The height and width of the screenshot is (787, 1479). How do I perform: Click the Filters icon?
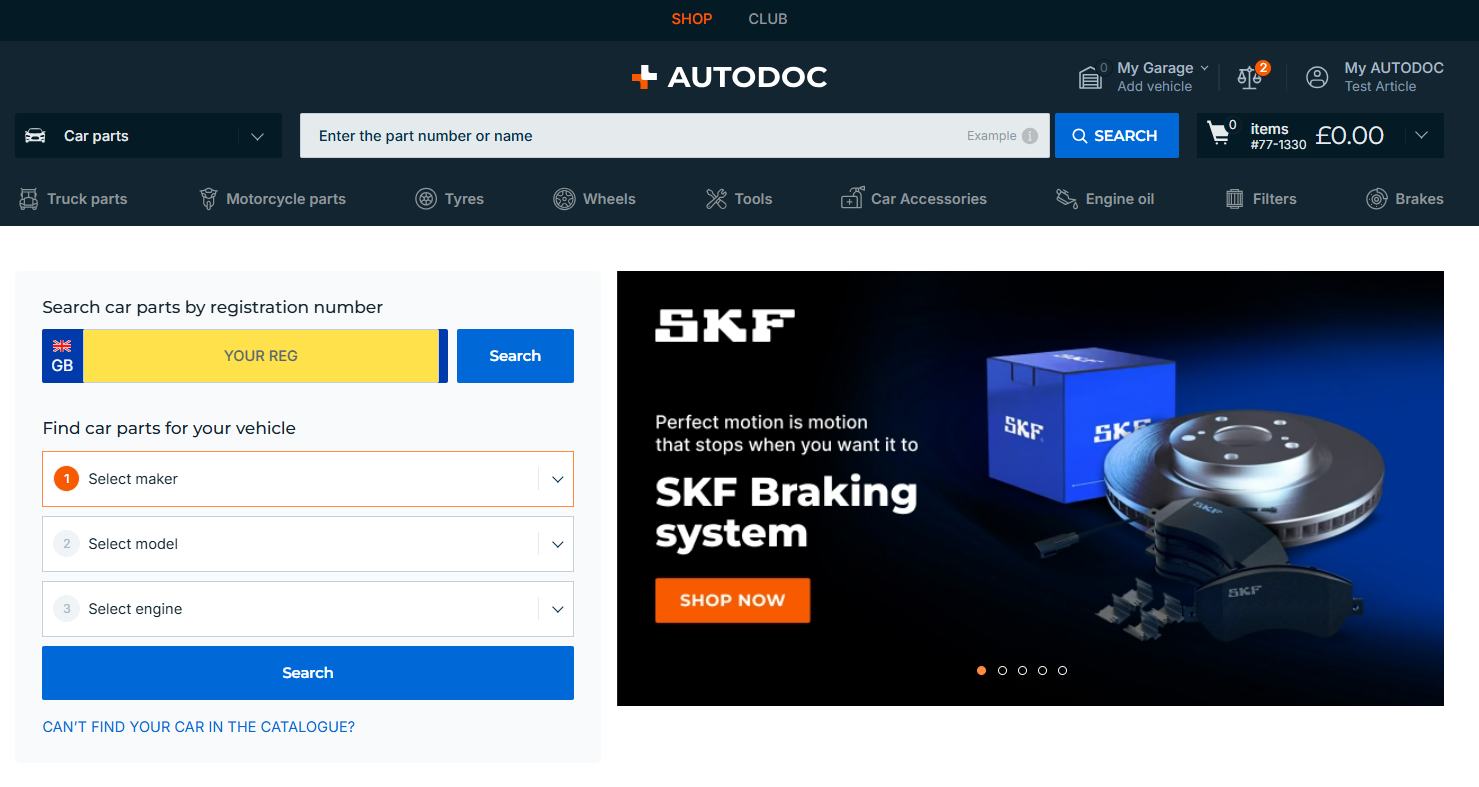click(x=1235, y=199)
